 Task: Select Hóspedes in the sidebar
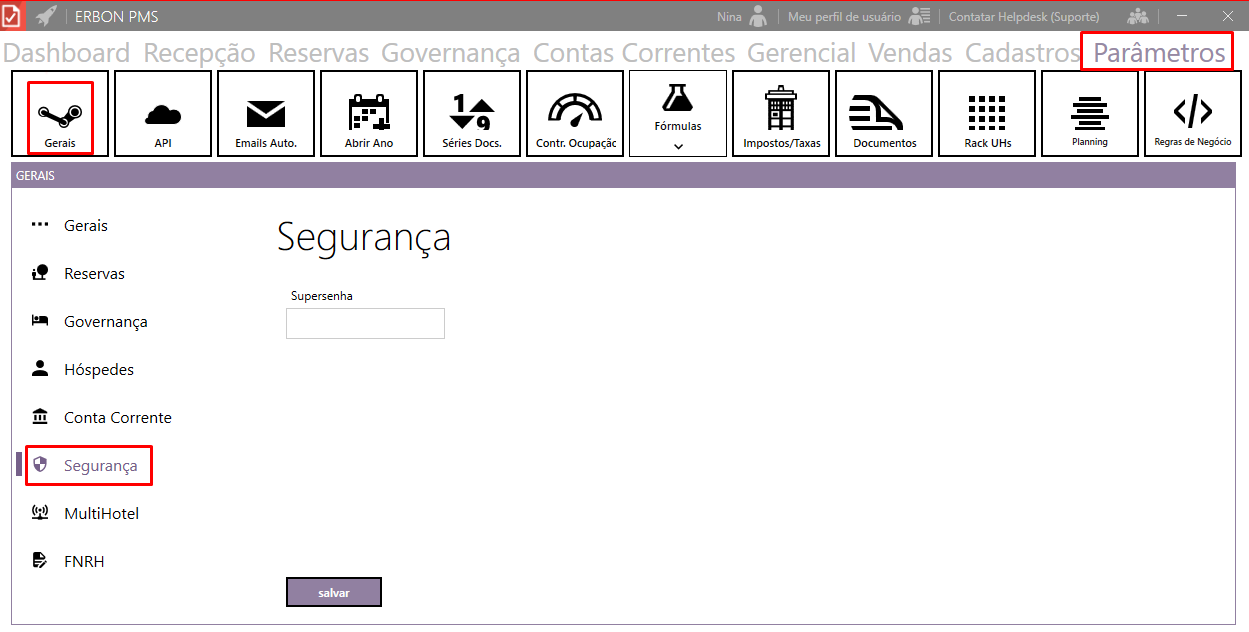[98, 370]
